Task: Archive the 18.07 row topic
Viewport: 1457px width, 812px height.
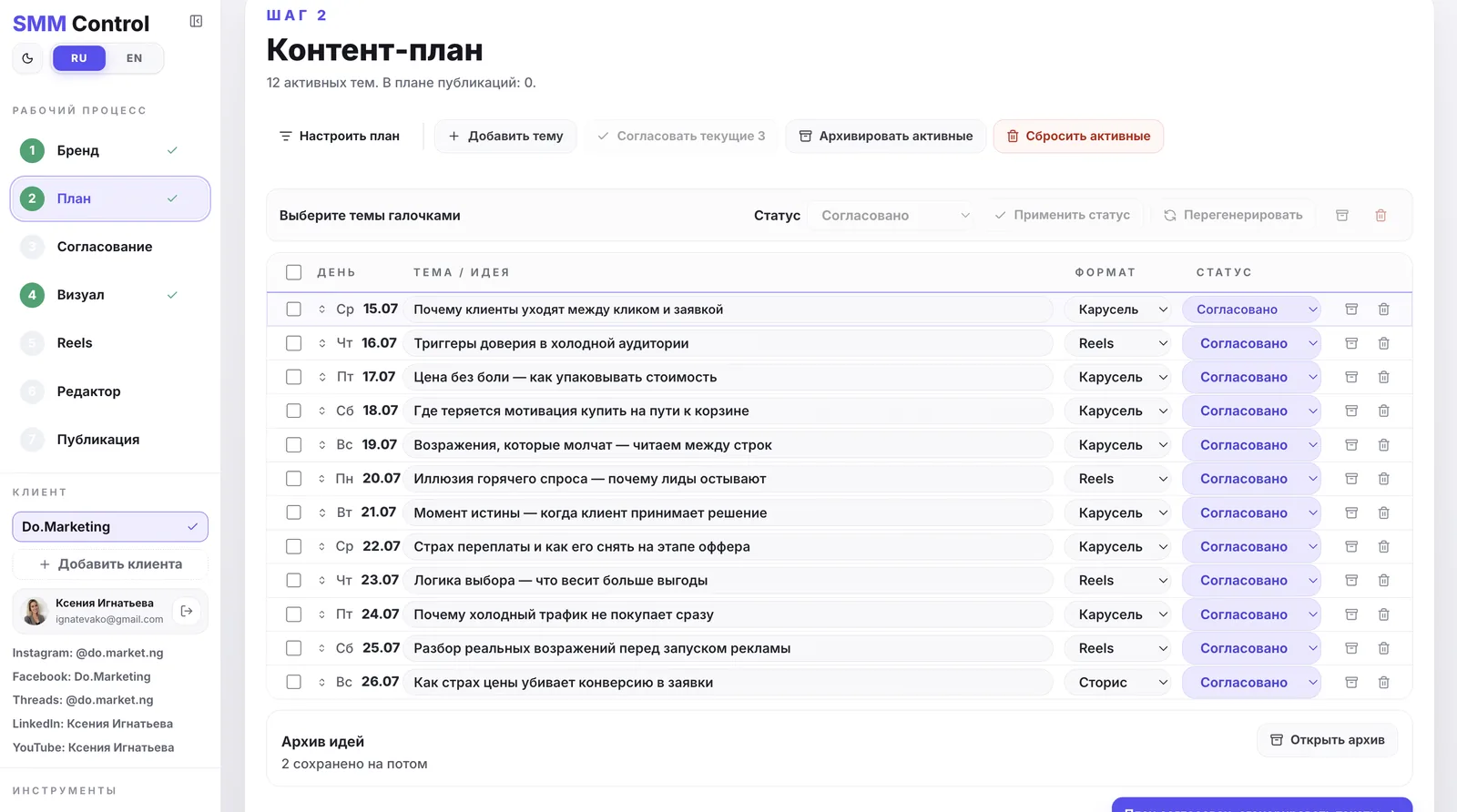Action: point(1351,411)
